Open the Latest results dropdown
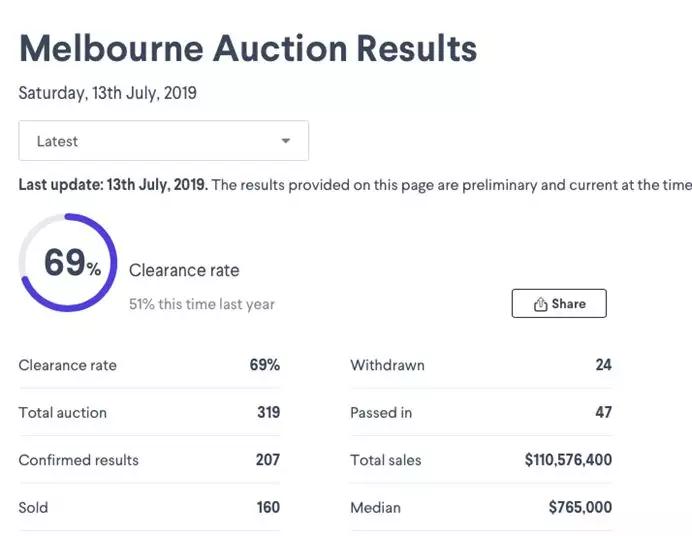 click(x=163, y=141)
